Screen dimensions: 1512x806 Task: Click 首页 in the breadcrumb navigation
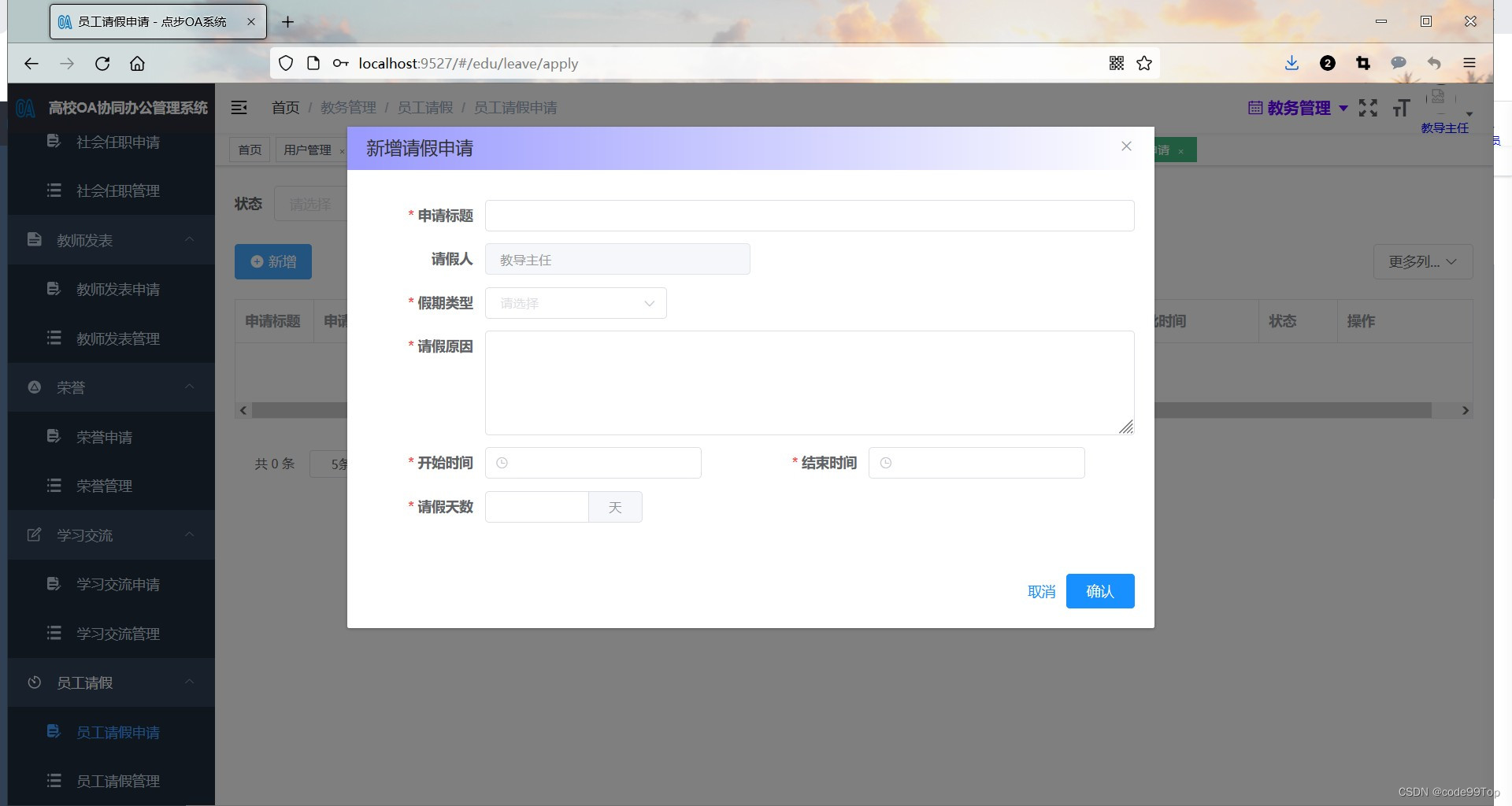(x=285, y=108)
